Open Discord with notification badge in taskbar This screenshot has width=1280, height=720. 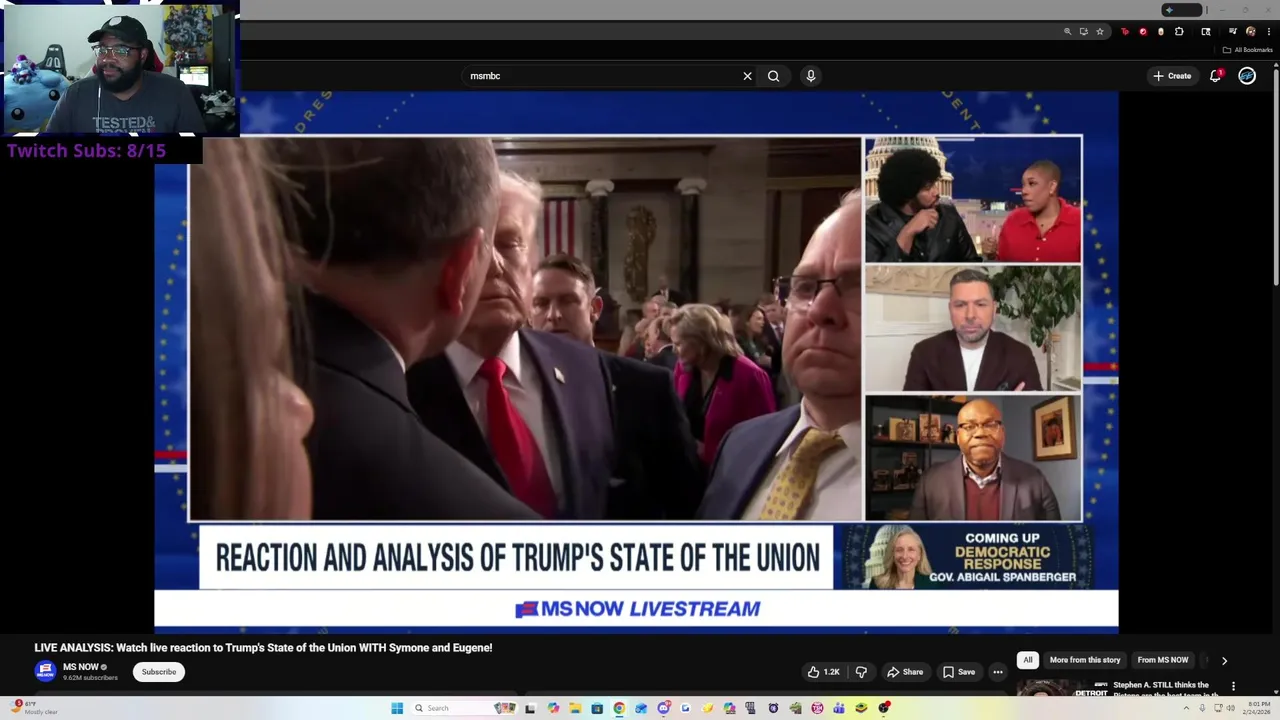[x=663, y=708]
